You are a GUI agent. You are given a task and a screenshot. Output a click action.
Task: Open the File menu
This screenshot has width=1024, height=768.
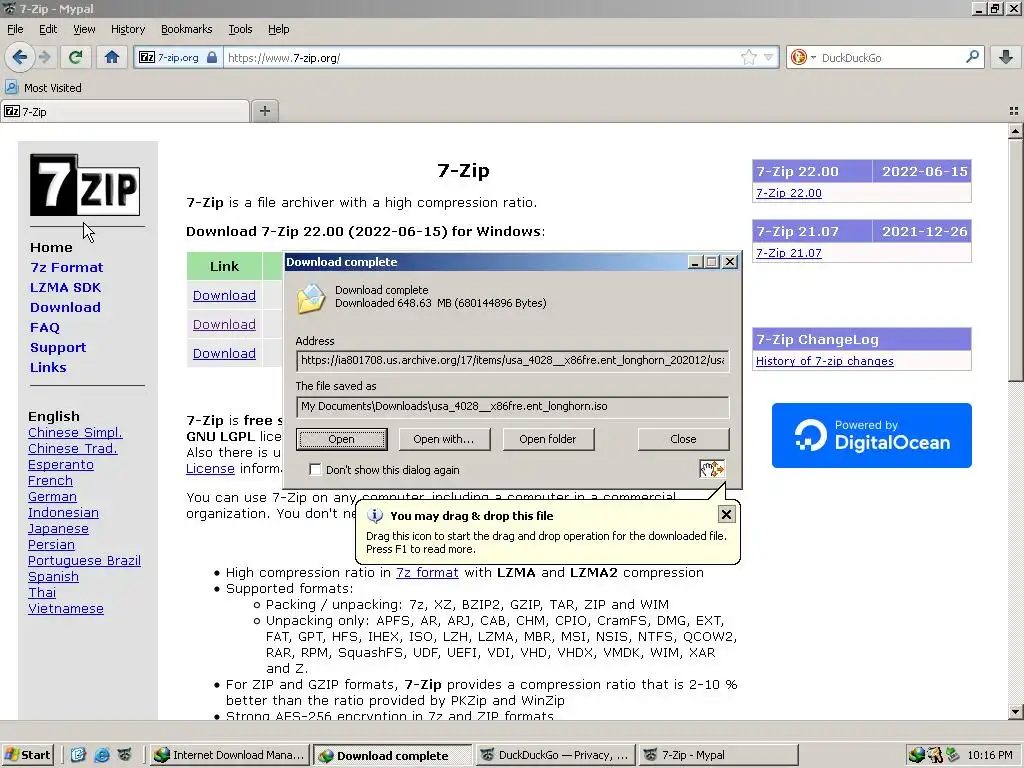[x=15, y=29]
